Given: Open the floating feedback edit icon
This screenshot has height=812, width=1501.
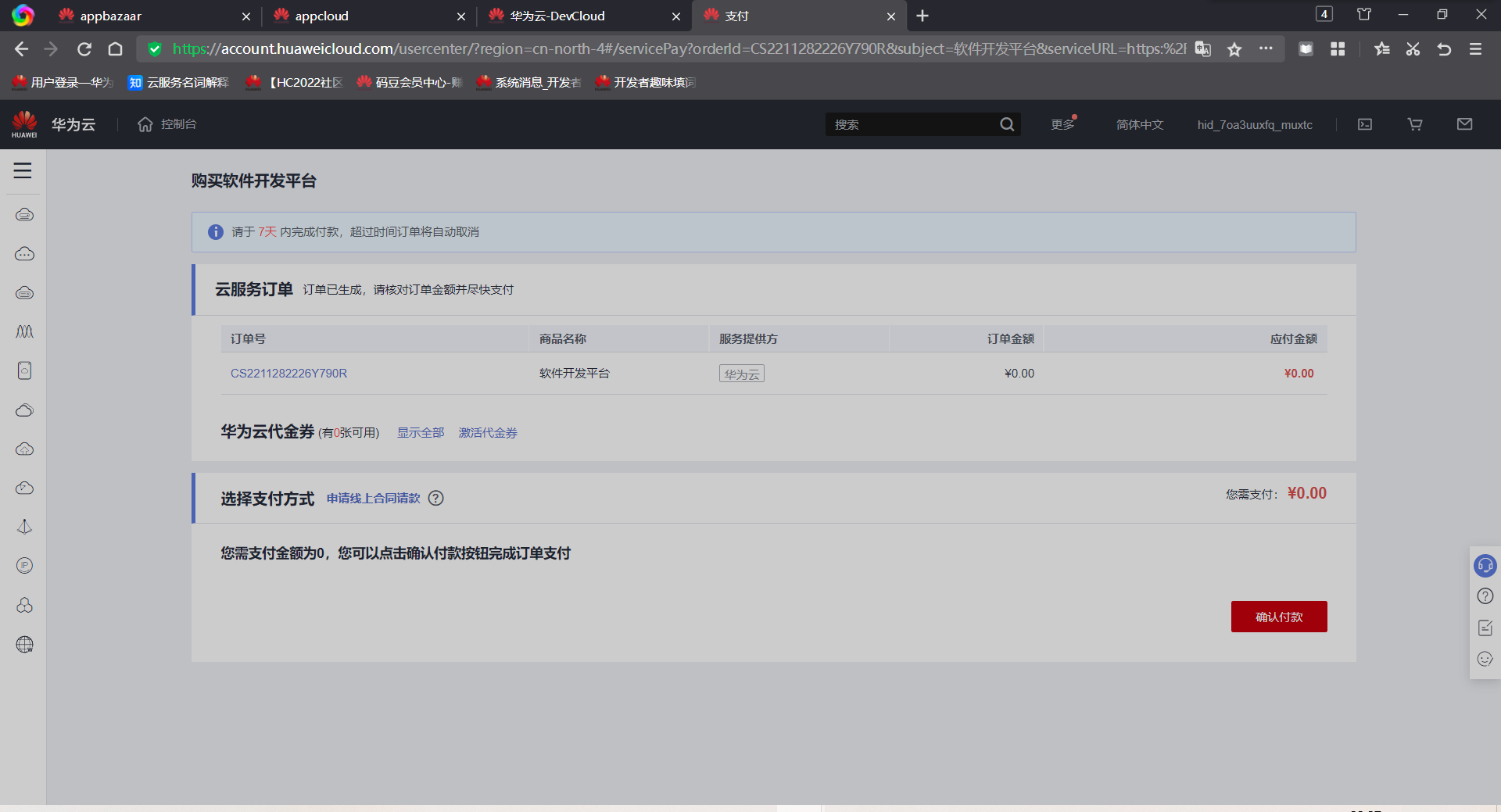Looking at the screenshot, I should (1485, 628).
